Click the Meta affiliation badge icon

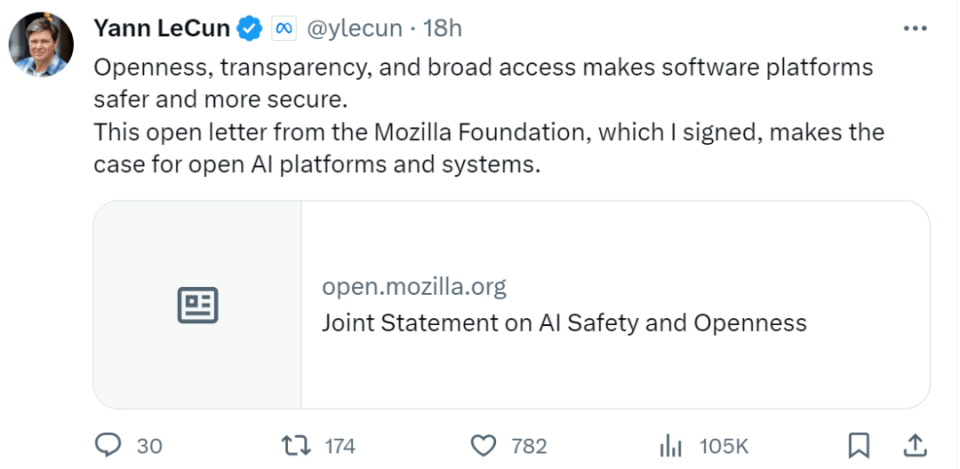pos(282,29)
